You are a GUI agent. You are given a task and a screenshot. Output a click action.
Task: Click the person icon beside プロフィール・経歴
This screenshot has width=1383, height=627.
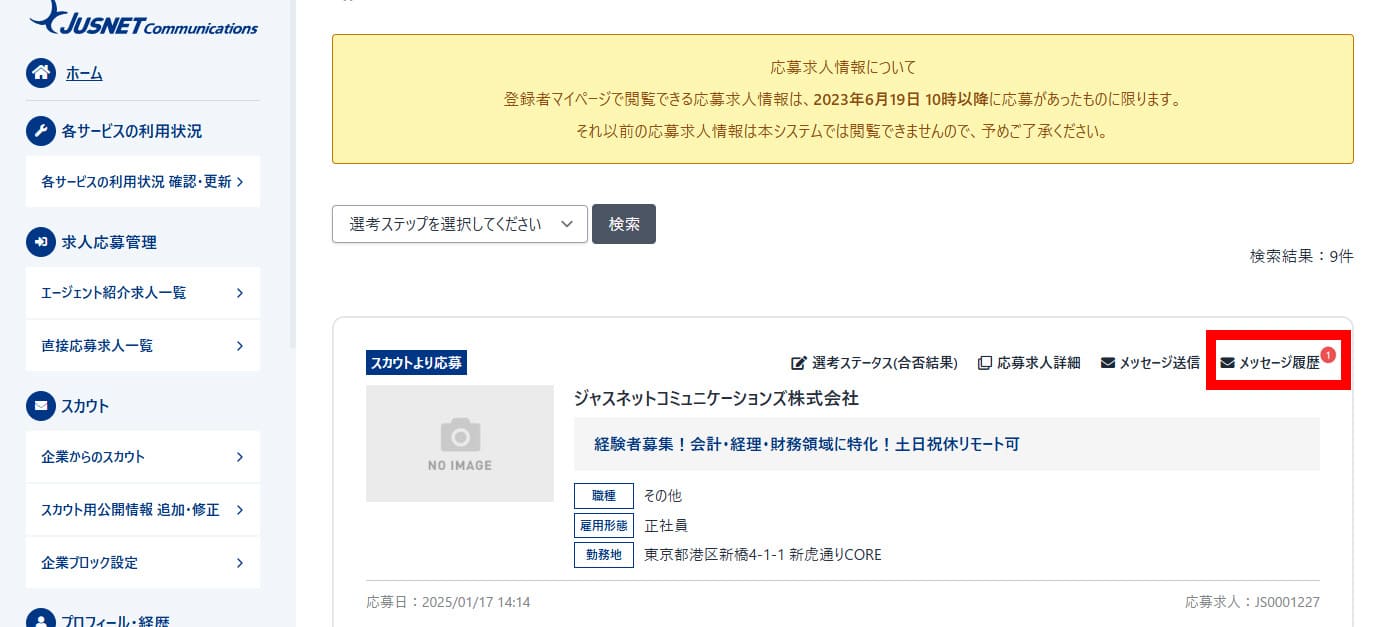click(41, 620)
